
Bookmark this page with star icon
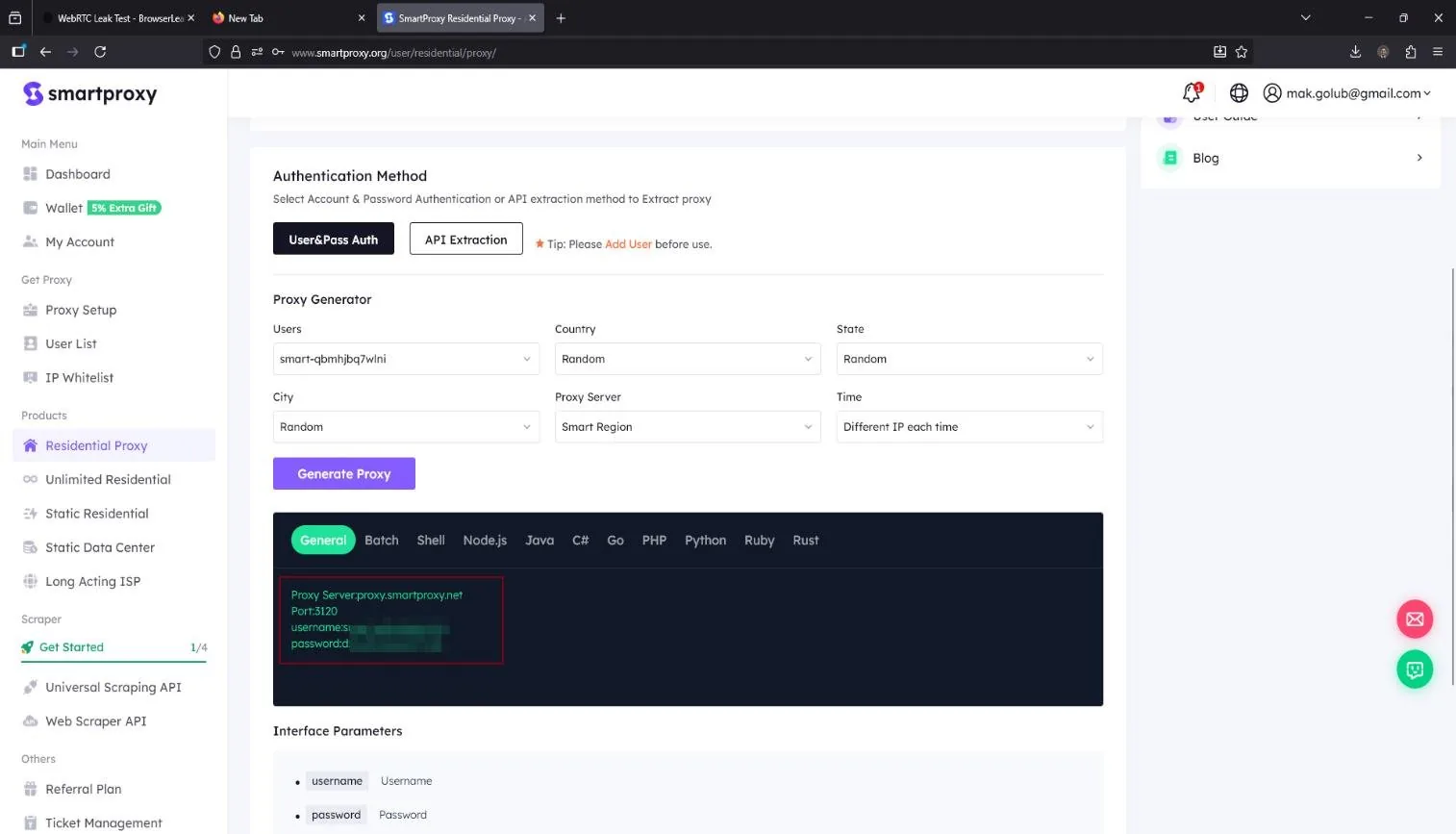1242,52
